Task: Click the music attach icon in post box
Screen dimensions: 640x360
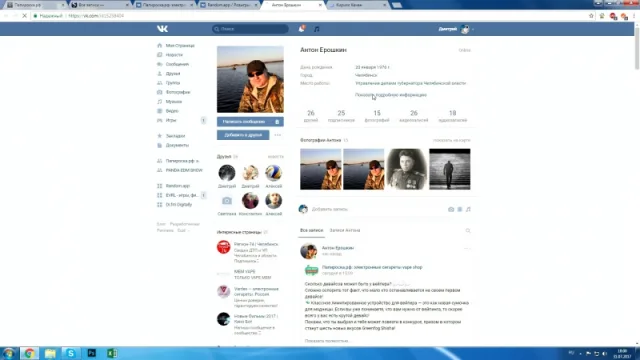Action: [468, 209]
